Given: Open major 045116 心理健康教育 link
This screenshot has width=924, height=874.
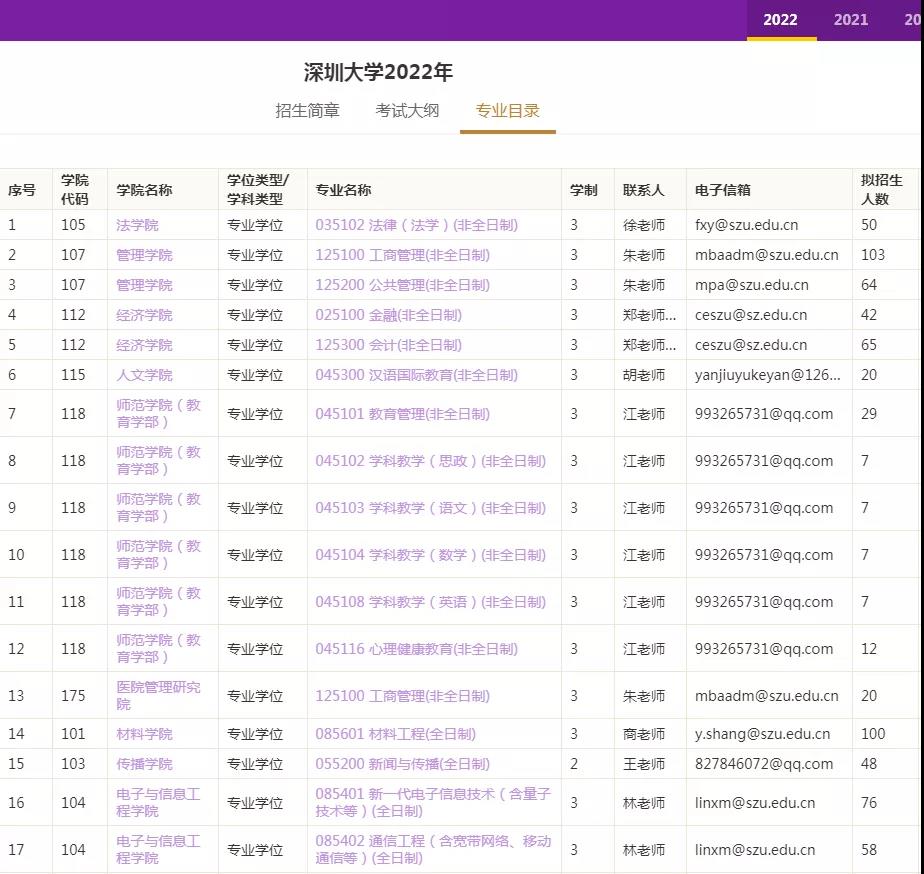Looking at the screenshot, I should pos(416,649).
